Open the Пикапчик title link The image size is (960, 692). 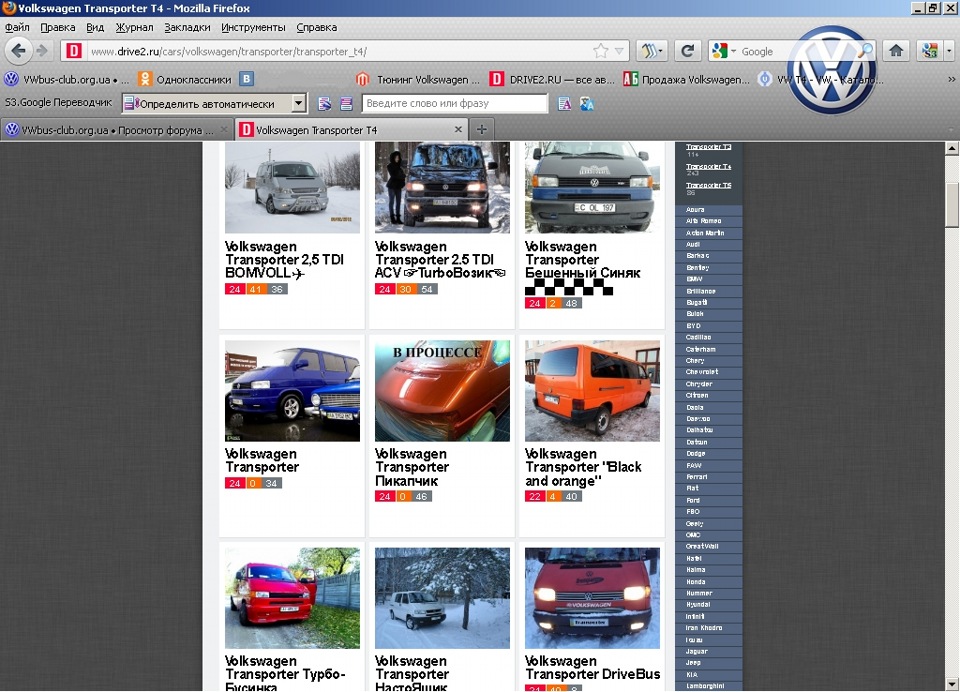[411, 467]
